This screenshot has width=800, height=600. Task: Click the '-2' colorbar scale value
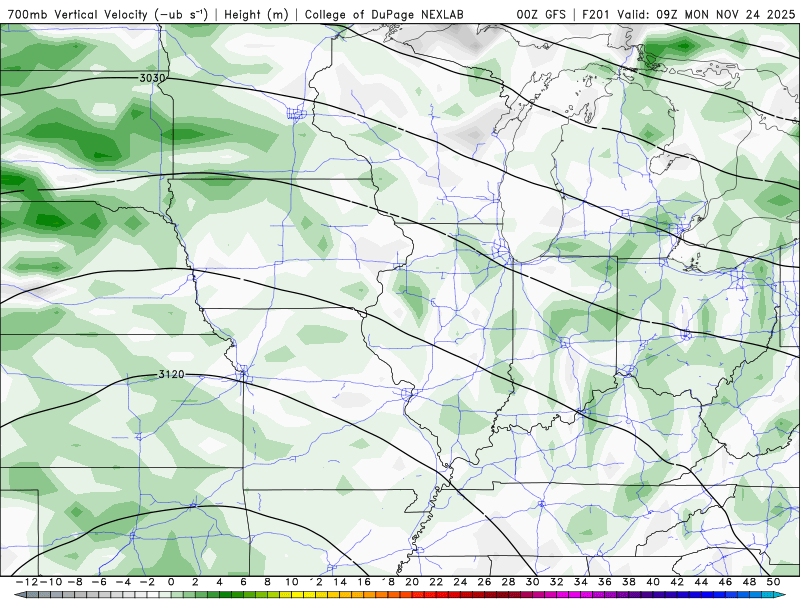(147, 582)
